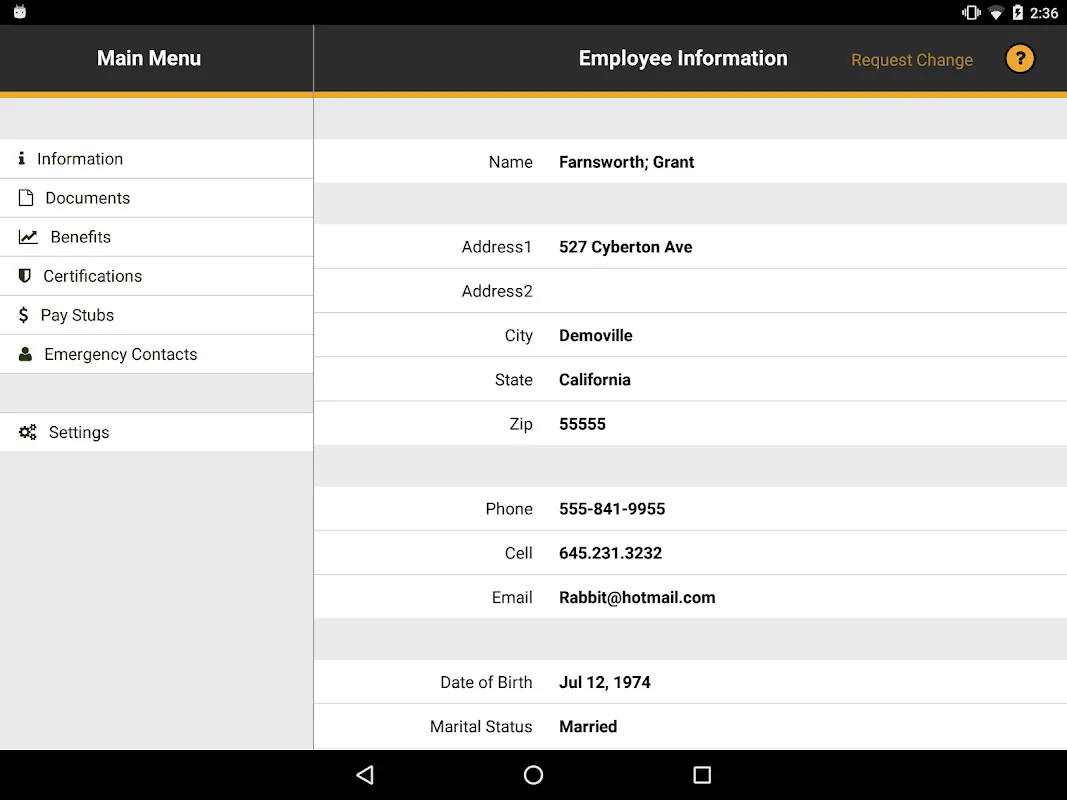Tap the help question mark icon
Screen dimensions: 1067x800
click(1019, 59)
